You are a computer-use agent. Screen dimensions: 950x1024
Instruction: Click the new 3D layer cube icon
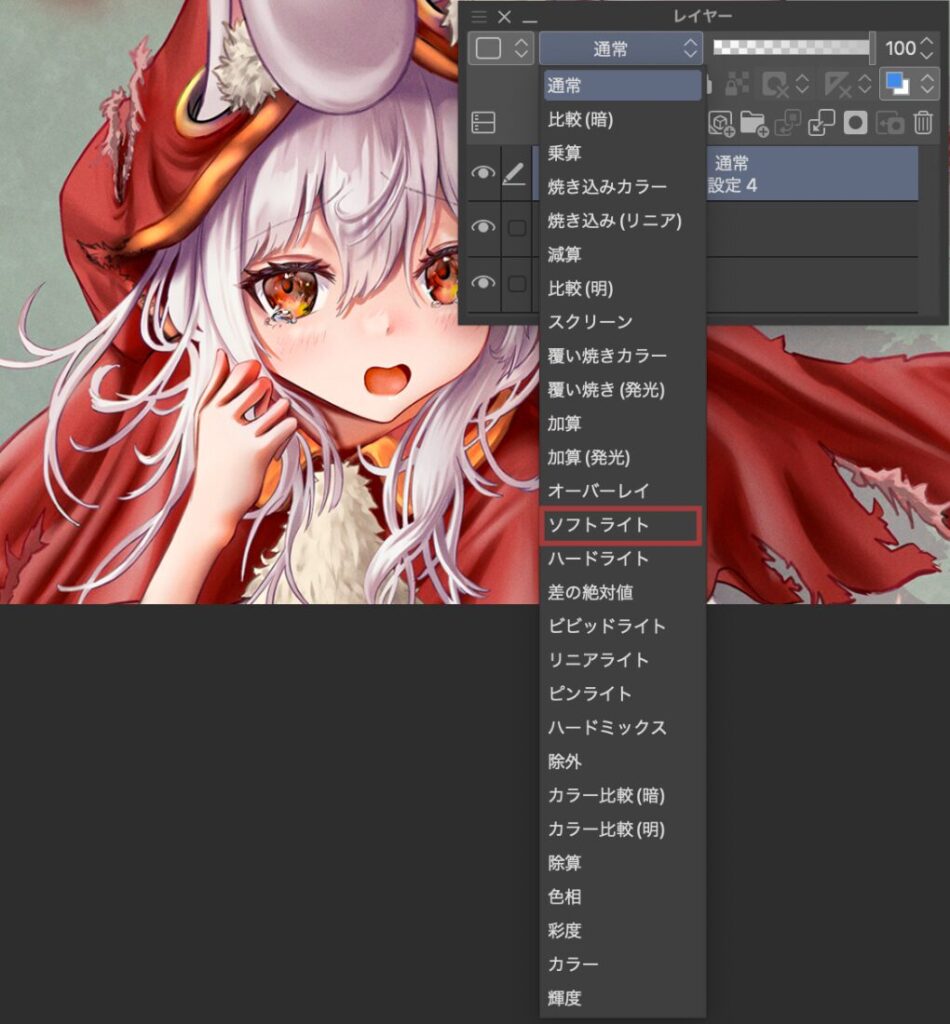pos(721,123)
